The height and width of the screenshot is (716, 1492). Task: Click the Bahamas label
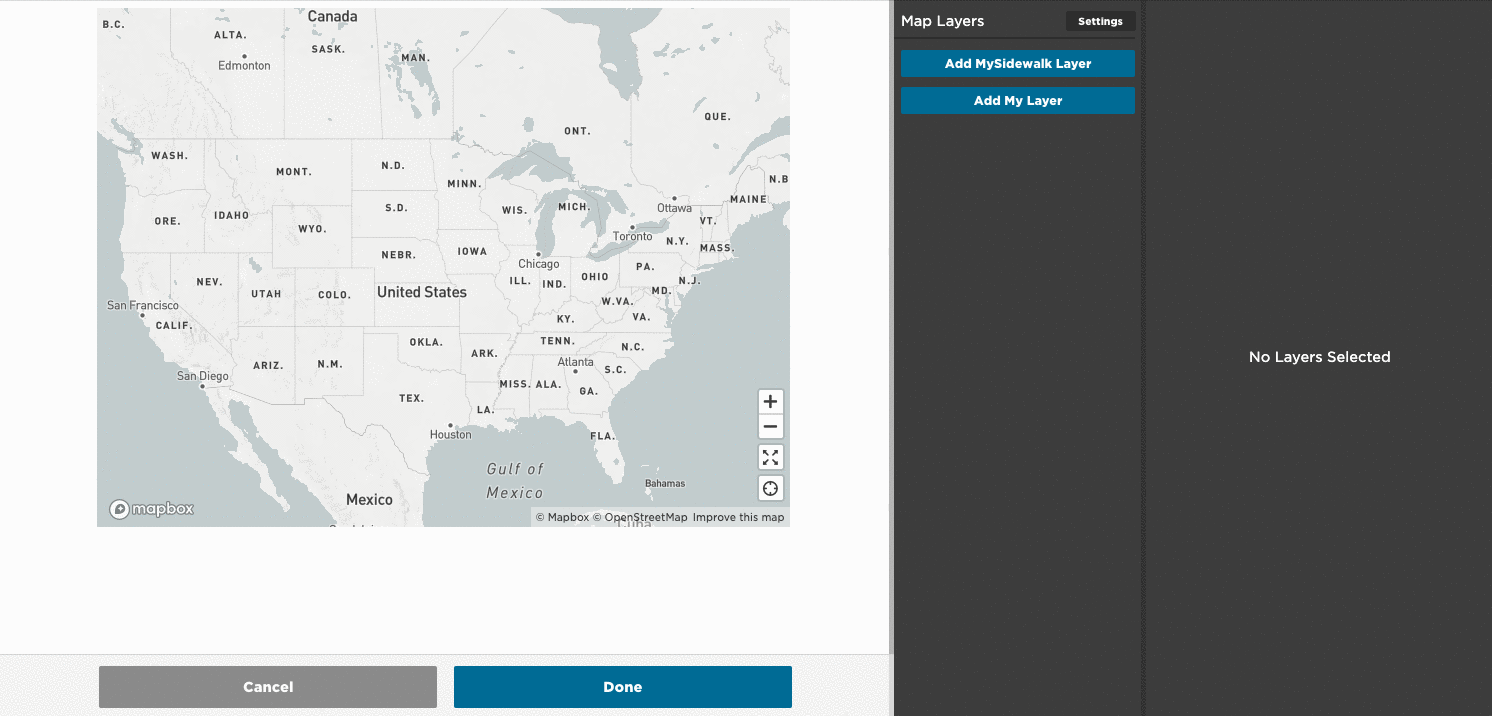coord(665,483)
